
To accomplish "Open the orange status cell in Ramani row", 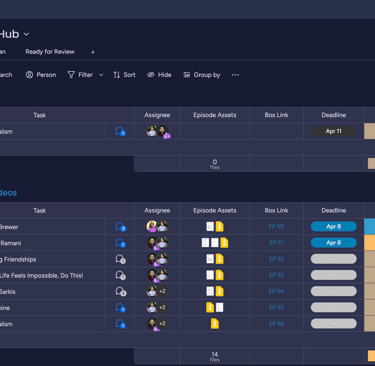I will pyautogui.click(x=369, y=243).
